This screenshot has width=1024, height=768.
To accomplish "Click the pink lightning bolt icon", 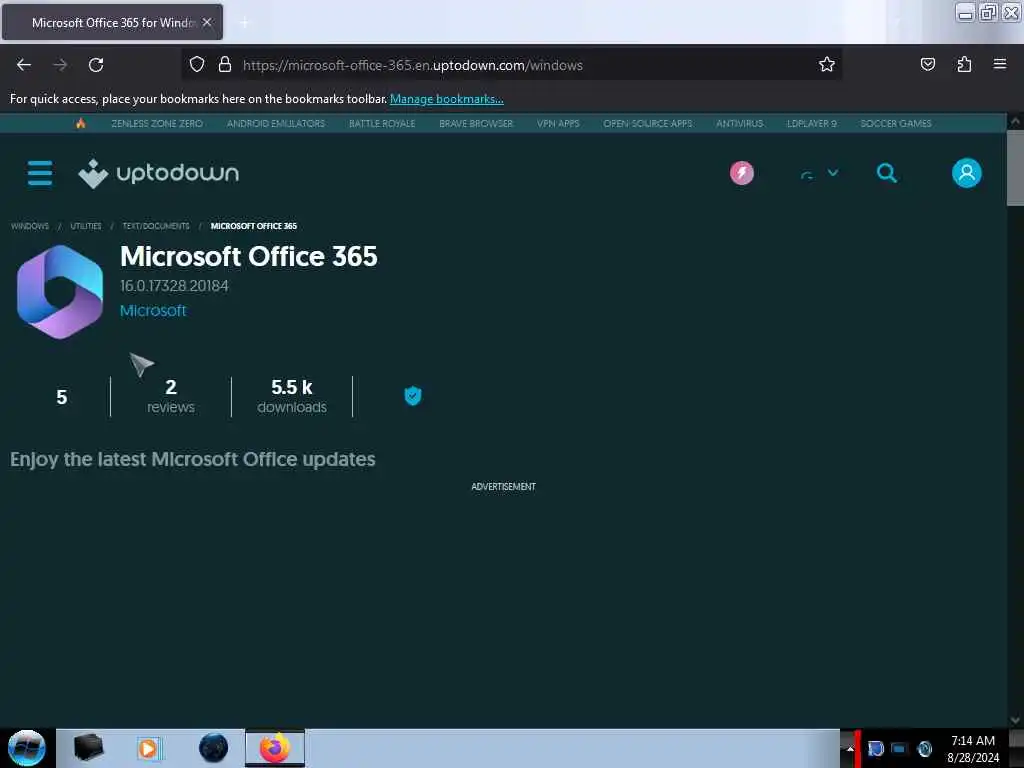I will (x=742, y=173).
